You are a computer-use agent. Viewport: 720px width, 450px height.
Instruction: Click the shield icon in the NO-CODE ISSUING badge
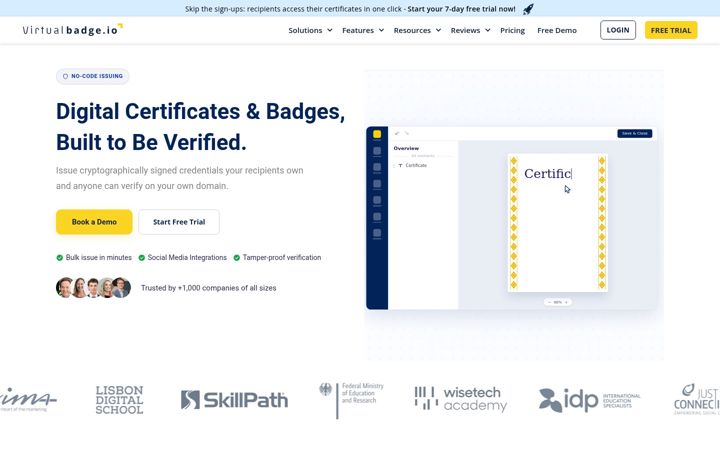[x=65, y=76]
